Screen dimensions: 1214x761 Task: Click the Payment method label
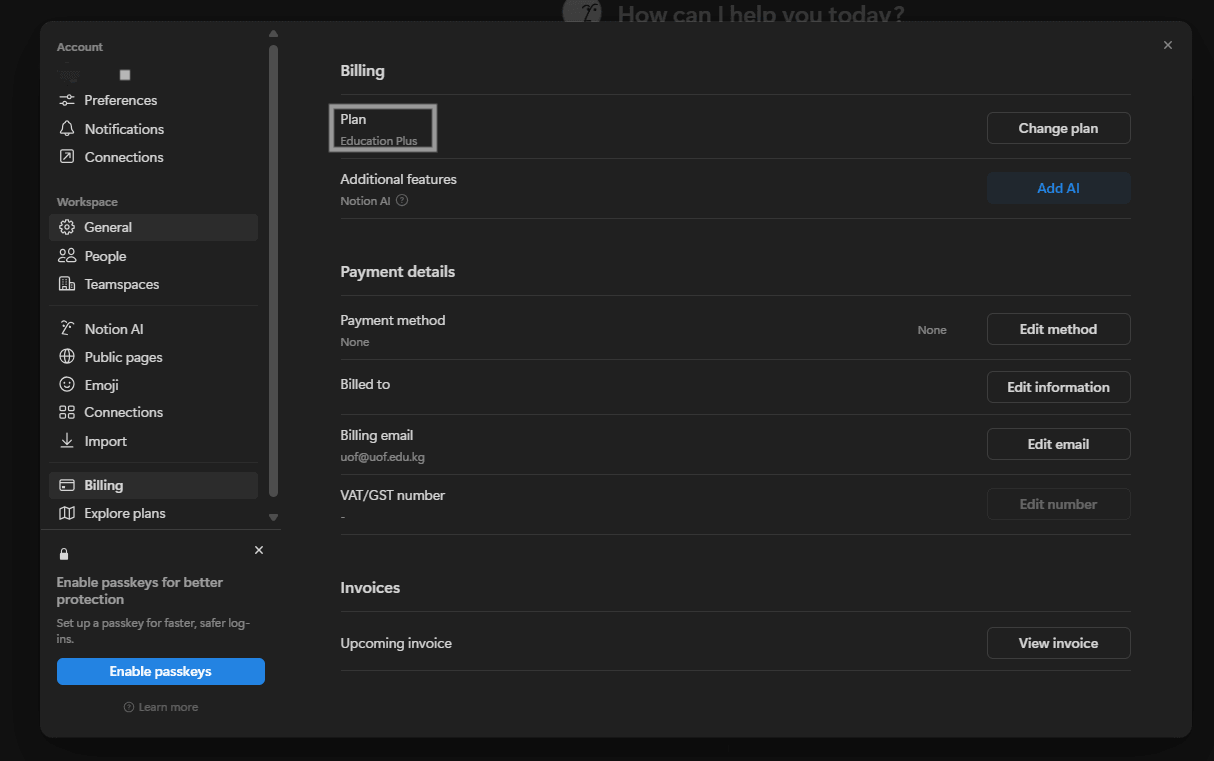coord(393,320)
